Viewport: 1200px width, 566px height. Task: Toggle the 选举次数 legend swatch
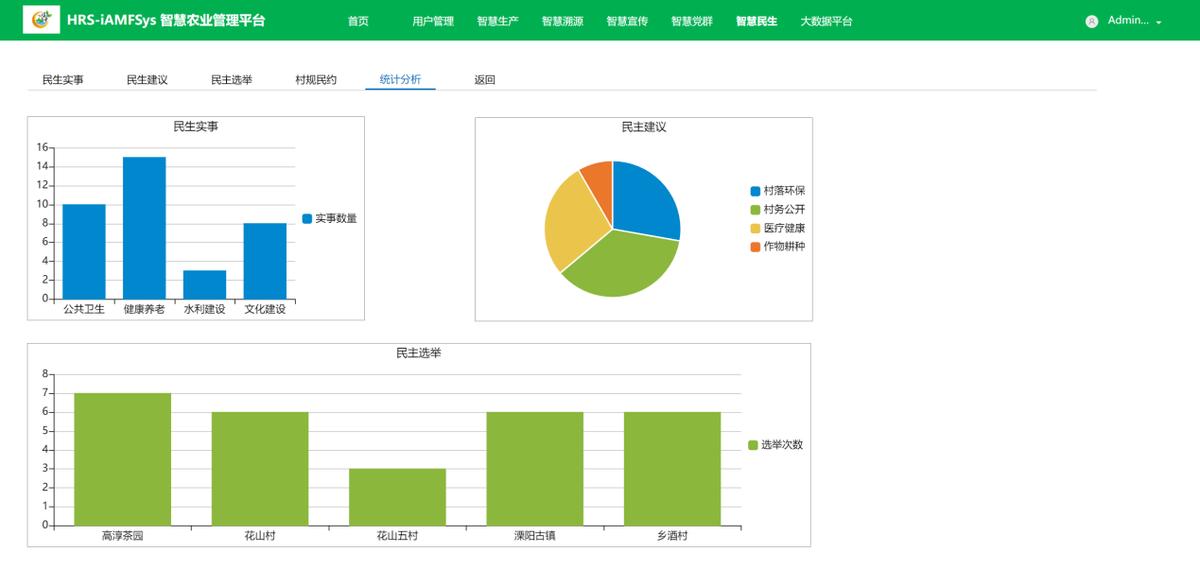pos(753,445)
